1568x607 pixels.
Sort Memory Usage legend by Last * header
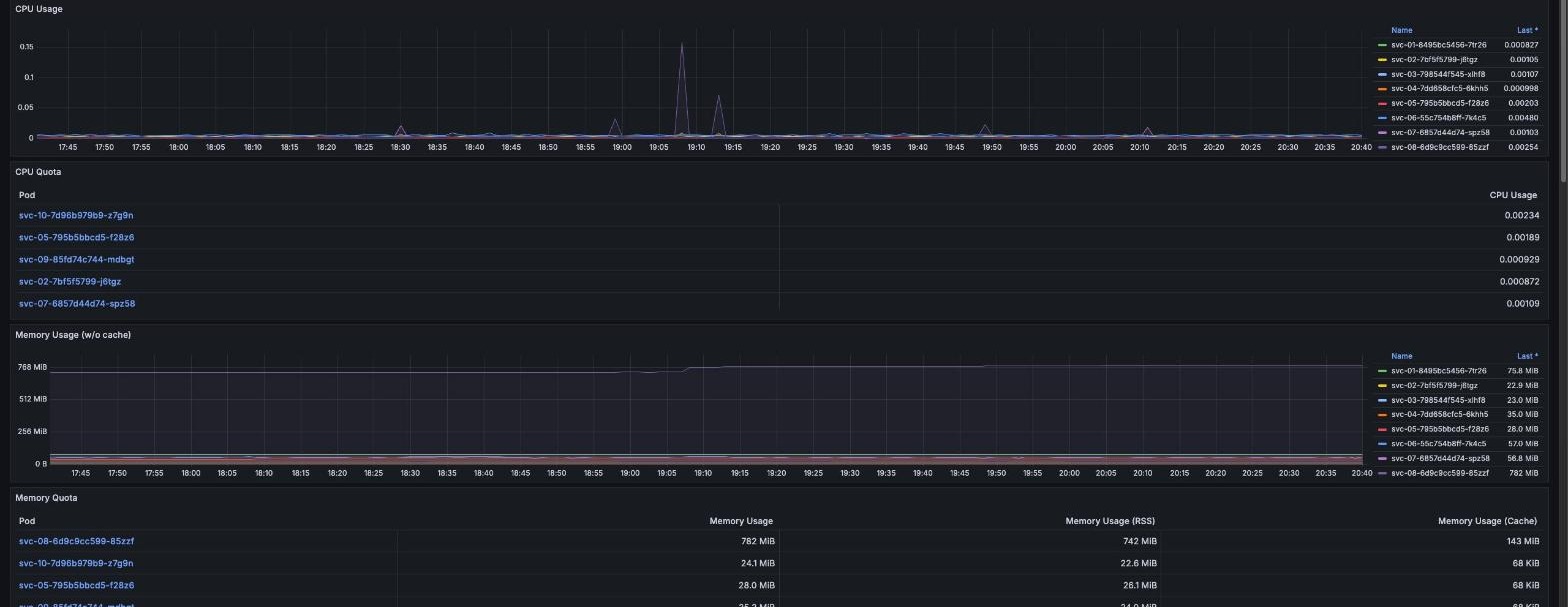coord(1527,356)
